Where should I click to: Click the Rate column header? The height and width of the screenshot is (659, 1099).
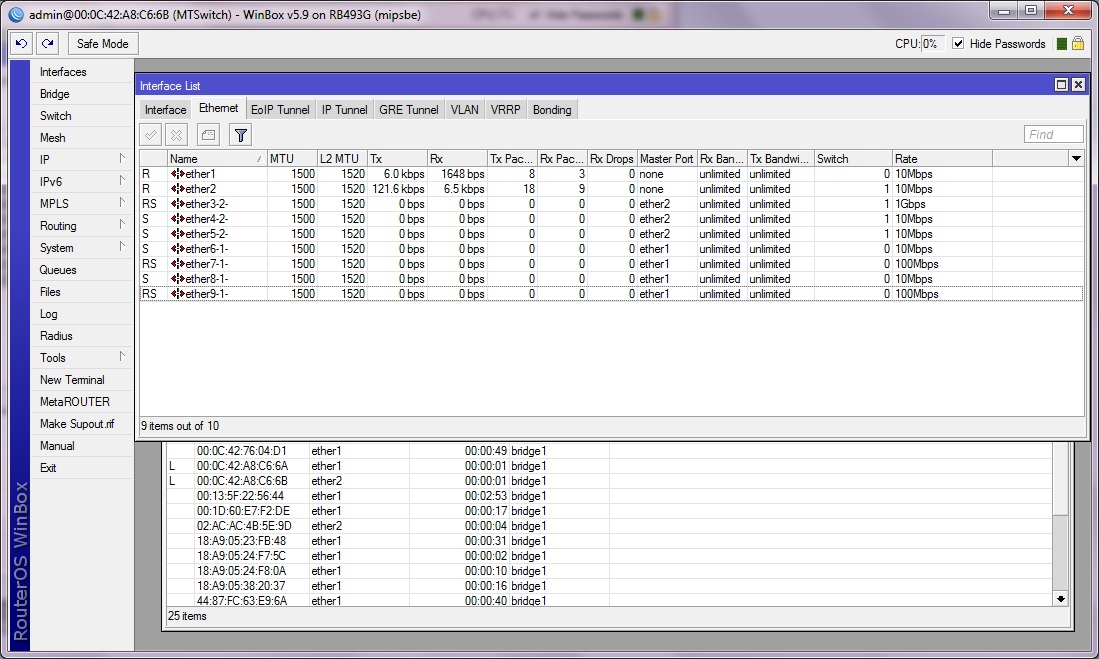click(x=942, y=158)
